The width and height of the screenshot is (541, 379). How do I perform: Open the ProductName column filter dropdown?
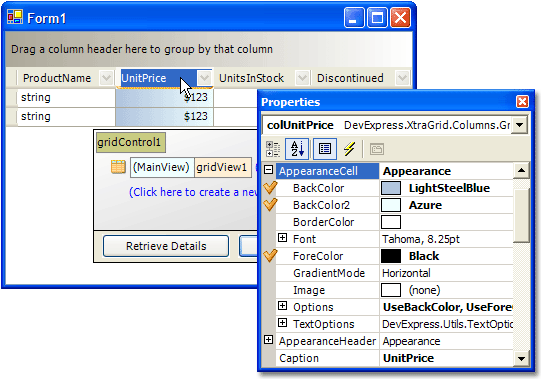click(106, 78)
